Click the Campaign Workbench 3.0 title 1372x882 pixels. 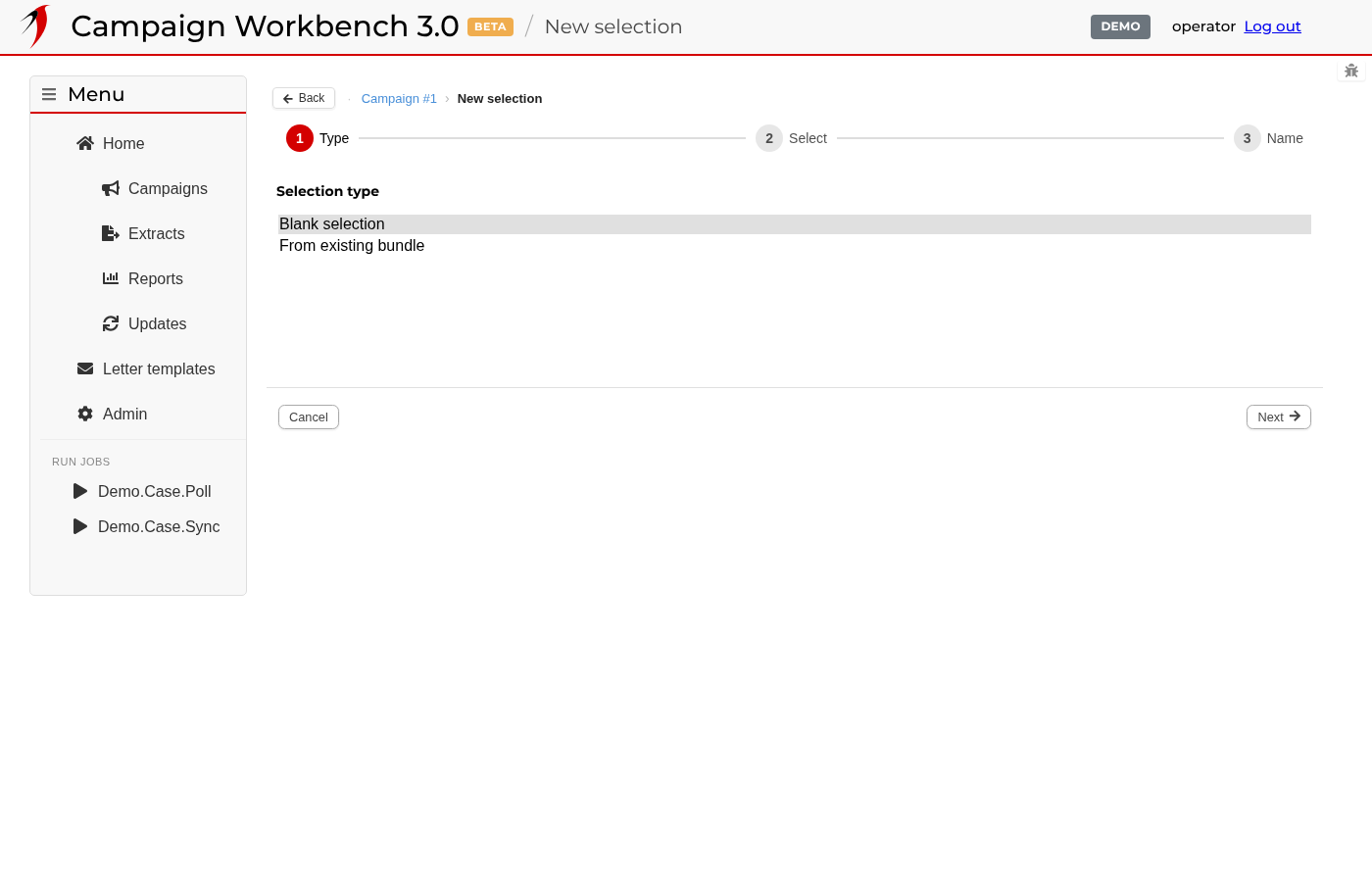pyautogui.click(x=265, y=26)
